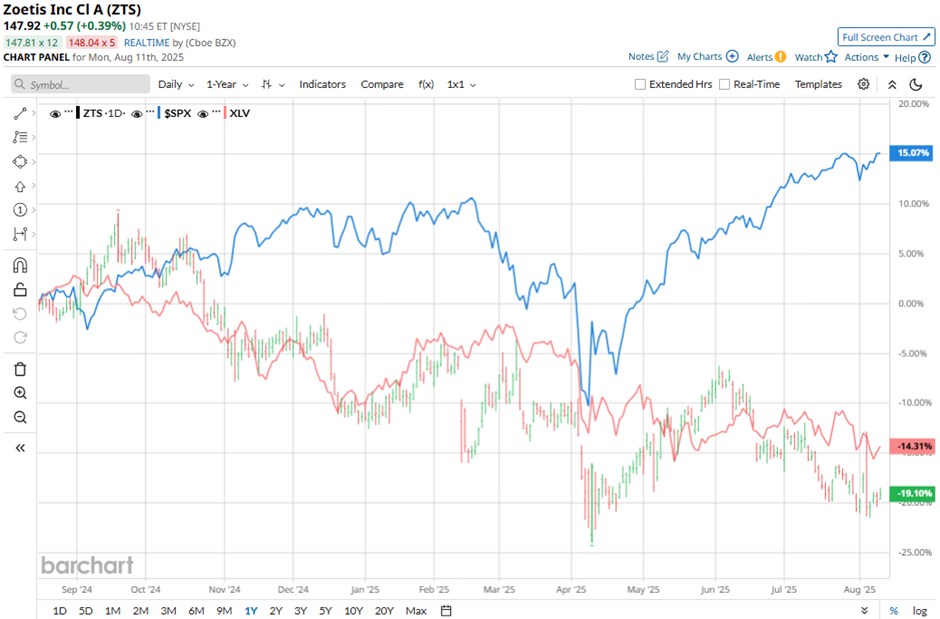The height and width of the screenshot is (619, 940).
Task: Open the calendar date range picker
Action: 446,611
